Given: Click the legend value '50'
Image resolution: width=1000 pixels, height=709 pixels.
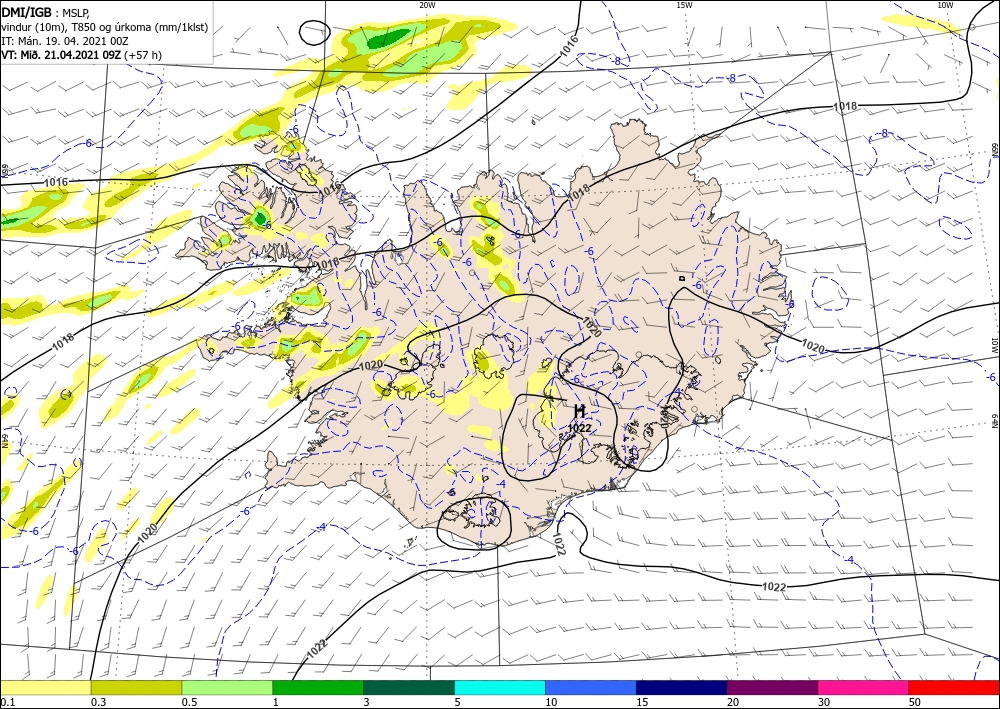Looking at the screenshot, I should (x=915, y=702).
